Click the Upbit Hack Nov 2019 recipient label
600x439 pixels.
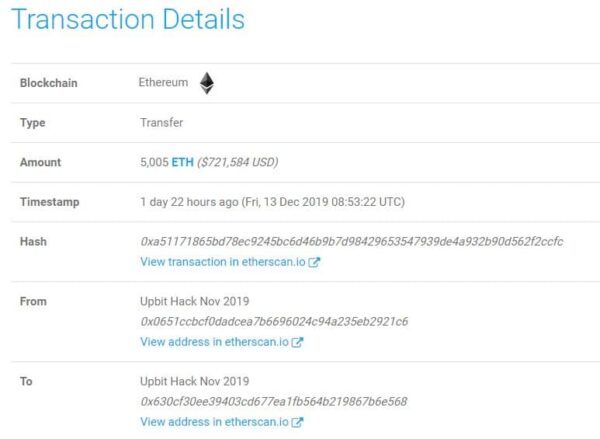tap(194, 381)
